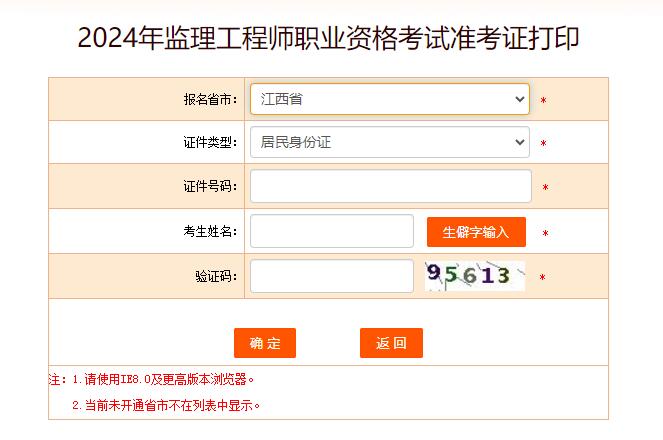This screenshot has height=440, width=663.
Task: Click the chevron arrow of the 居民身份证 select
Action: (520, 142)
